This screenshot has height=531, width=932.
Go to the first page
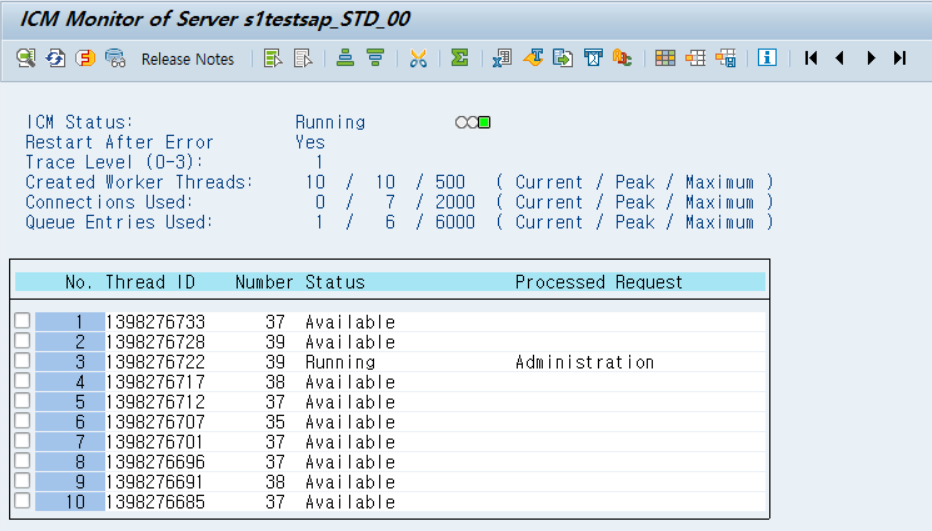click(811, 58)
